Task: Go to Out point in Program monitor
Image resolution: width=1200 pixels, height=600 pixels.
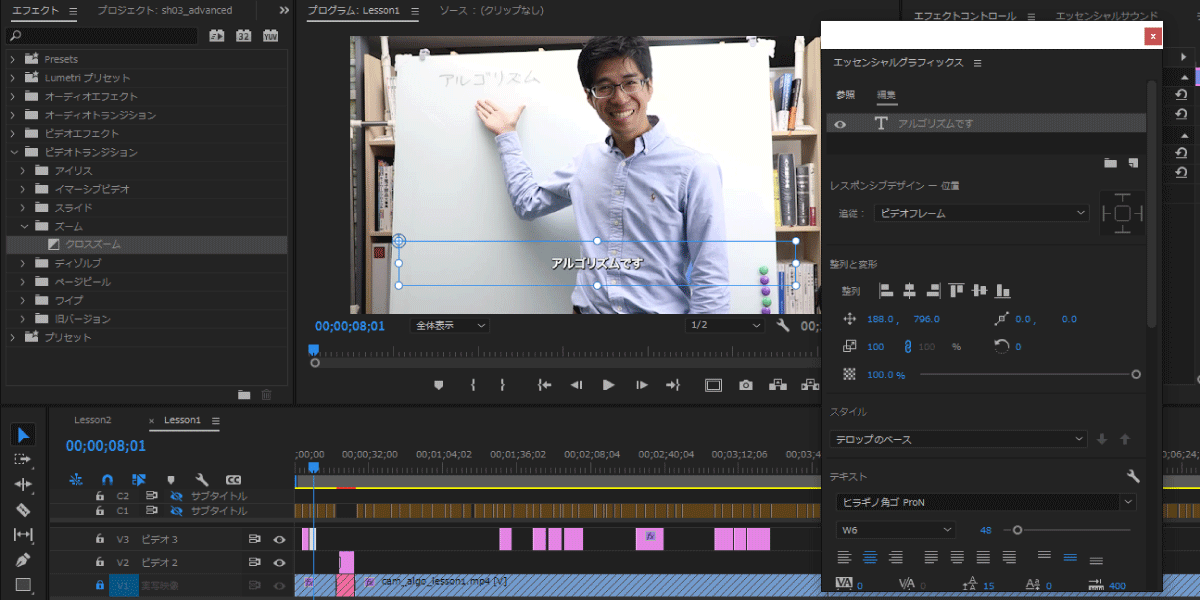Action: pos(673,385)
